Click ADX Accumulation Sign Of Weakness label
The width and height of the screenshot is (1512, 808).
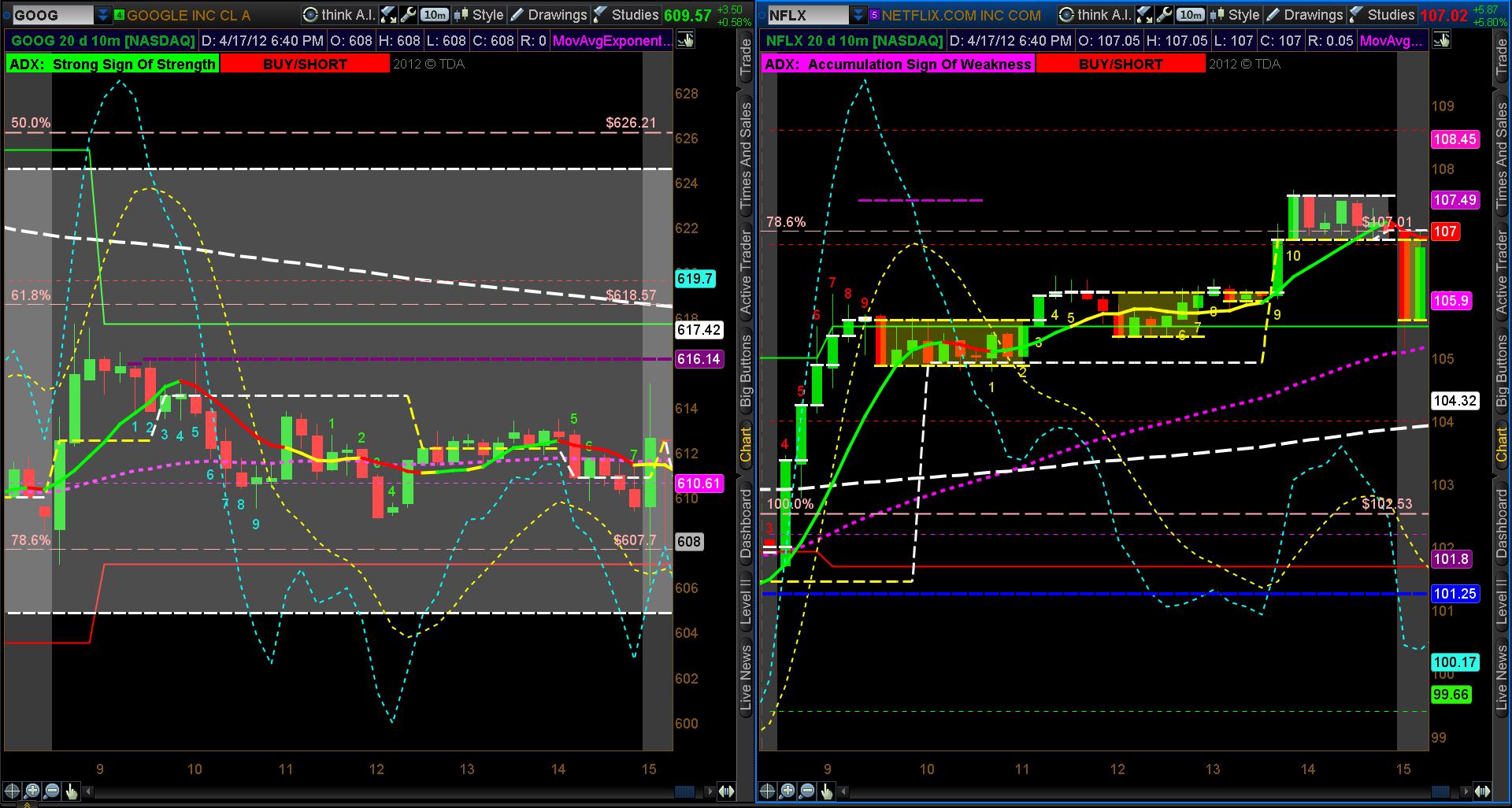click(899, 65)
